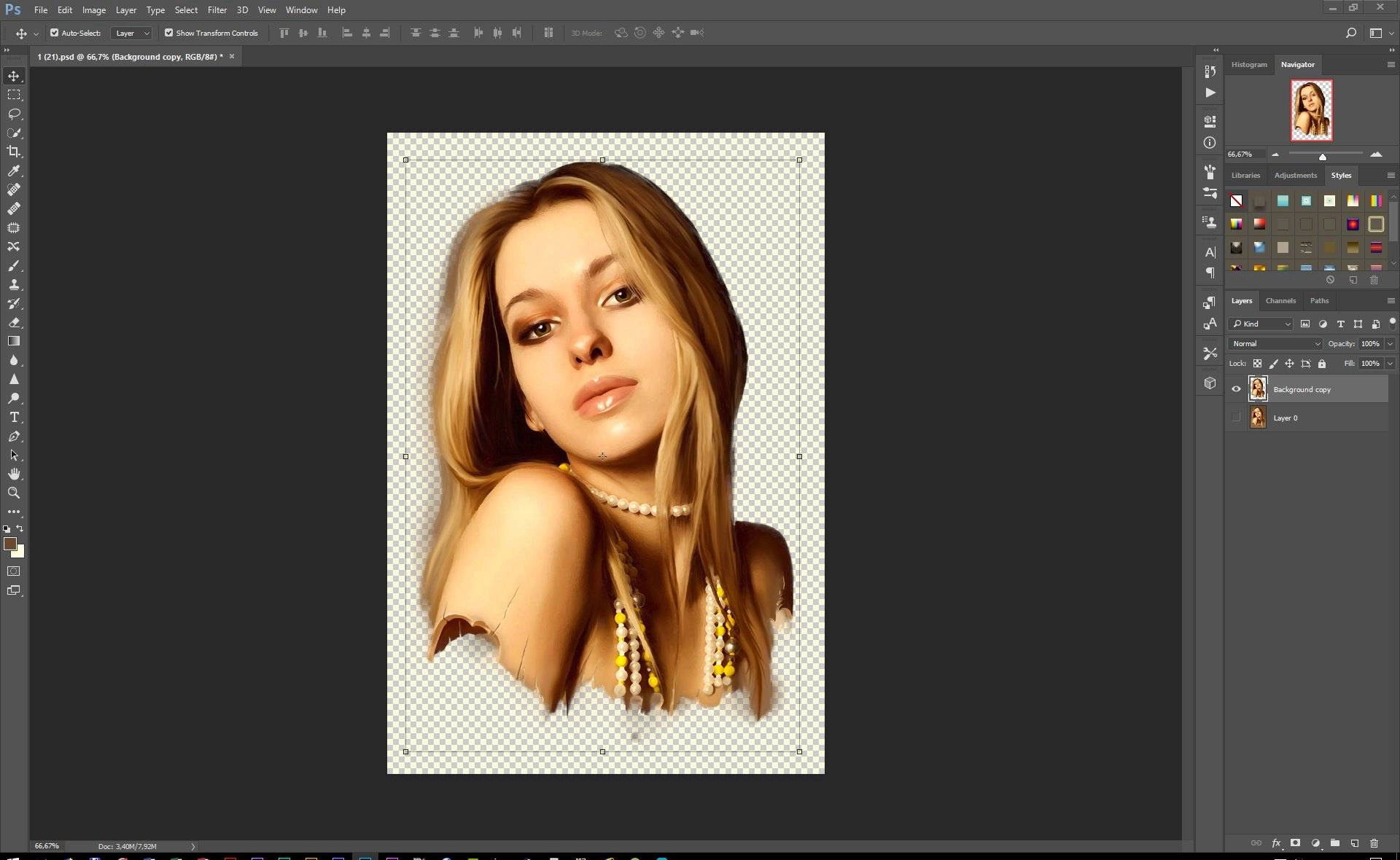Select the Eyedropper tool
This screenshot has width=1400, height=860.
pyautogui.click(x=14, y=171)
